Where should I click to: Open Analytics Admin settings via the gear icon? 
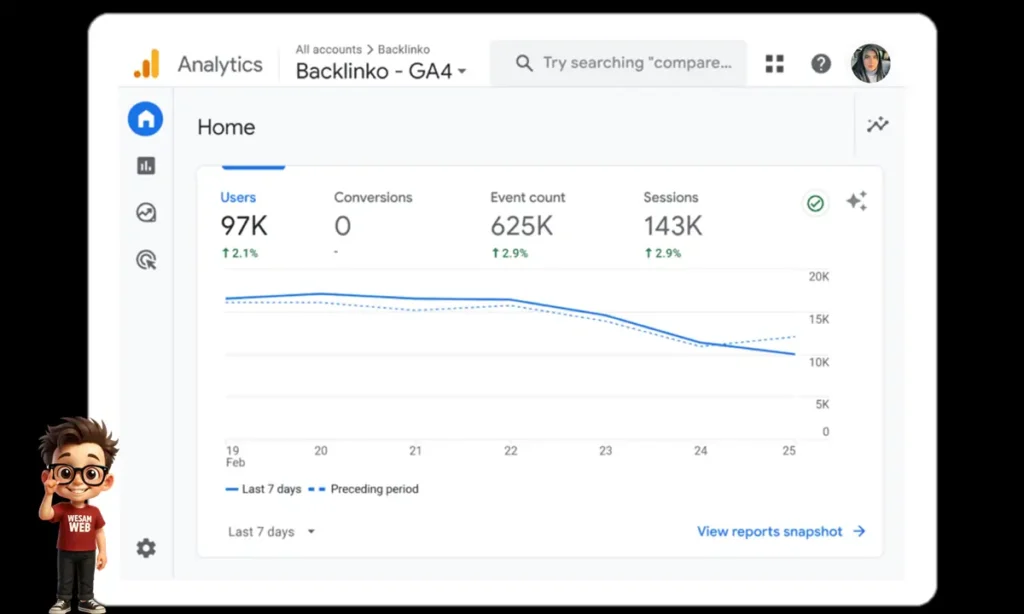pyautogui.click(x=146, y=548)
